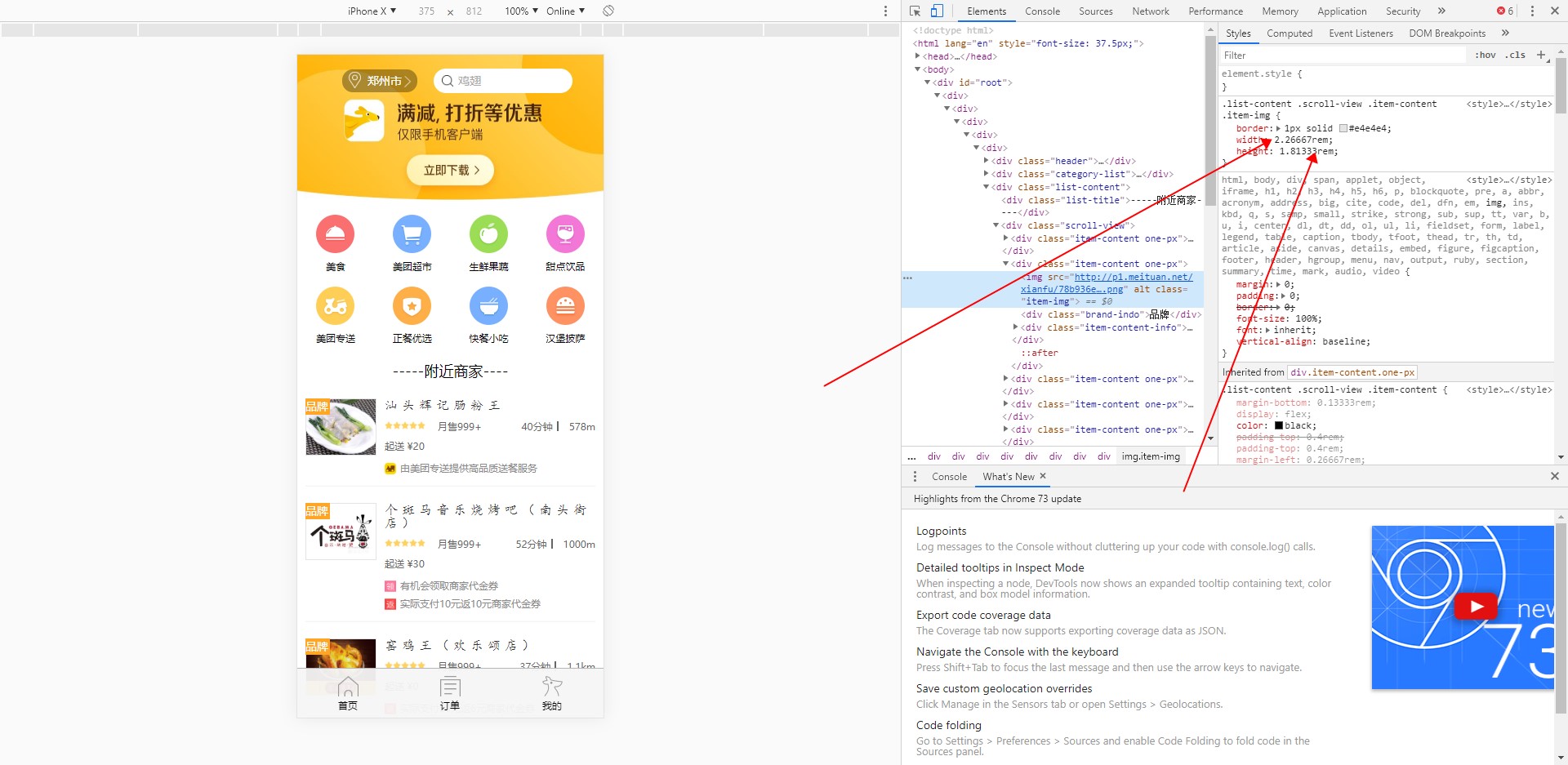Click the 郑州市 location selector

(380, 81)
